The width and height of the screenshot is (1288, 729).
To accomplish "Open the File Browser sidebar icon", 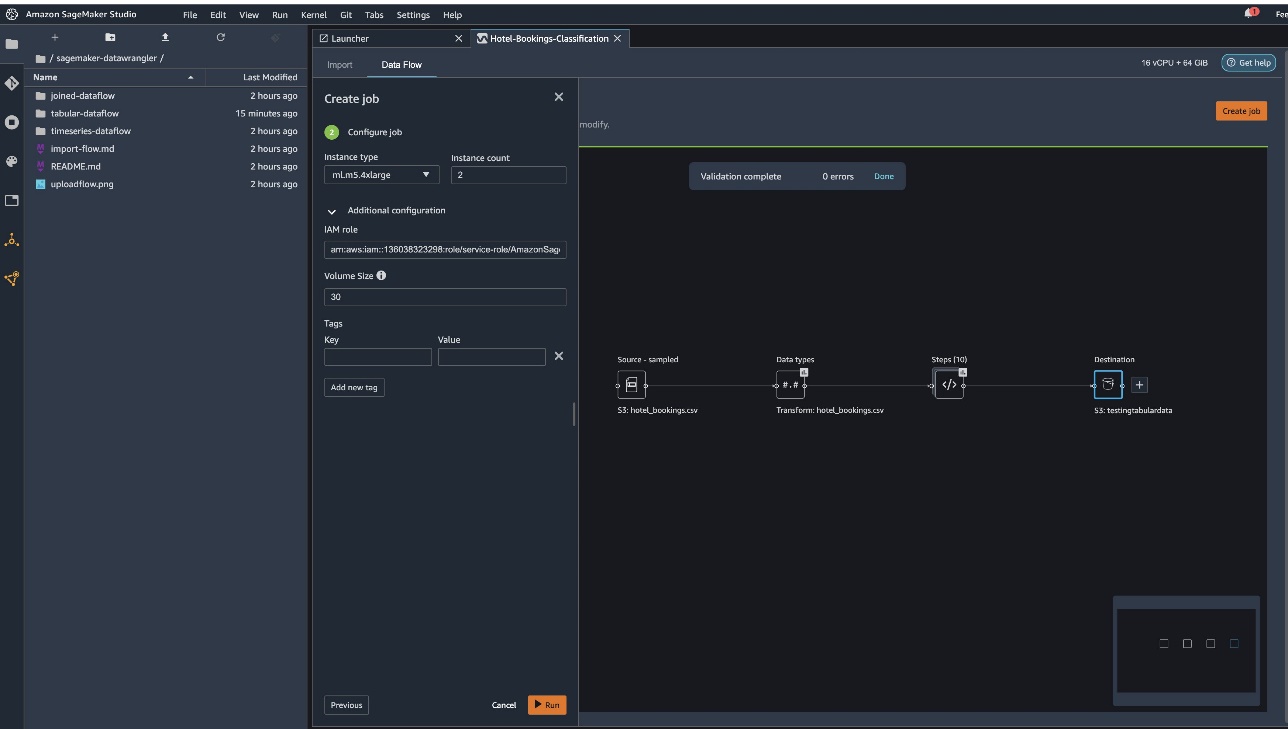I will [12, 44].
